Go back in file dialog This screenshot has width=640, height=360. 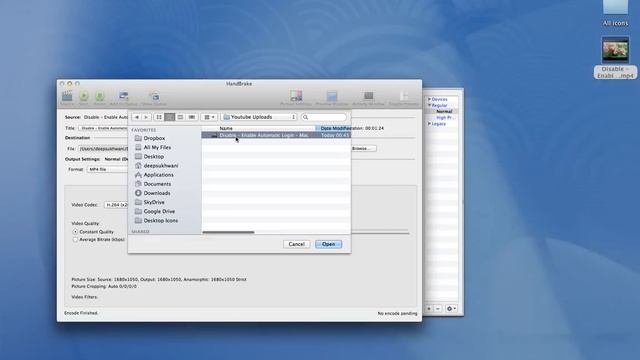tap(137, 117)
